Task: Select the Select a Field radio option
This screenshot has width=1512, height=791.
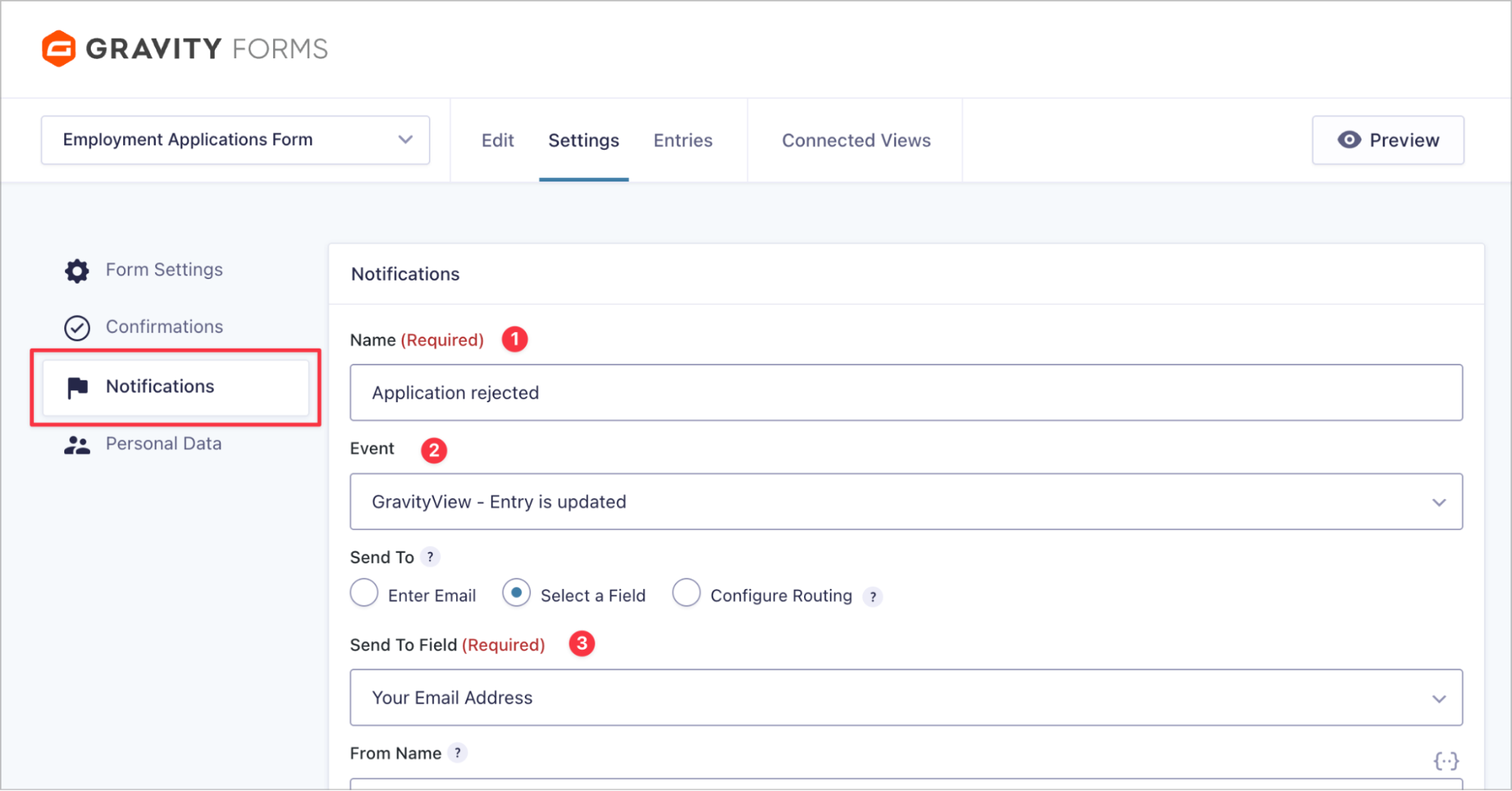Action: (516, 593)
